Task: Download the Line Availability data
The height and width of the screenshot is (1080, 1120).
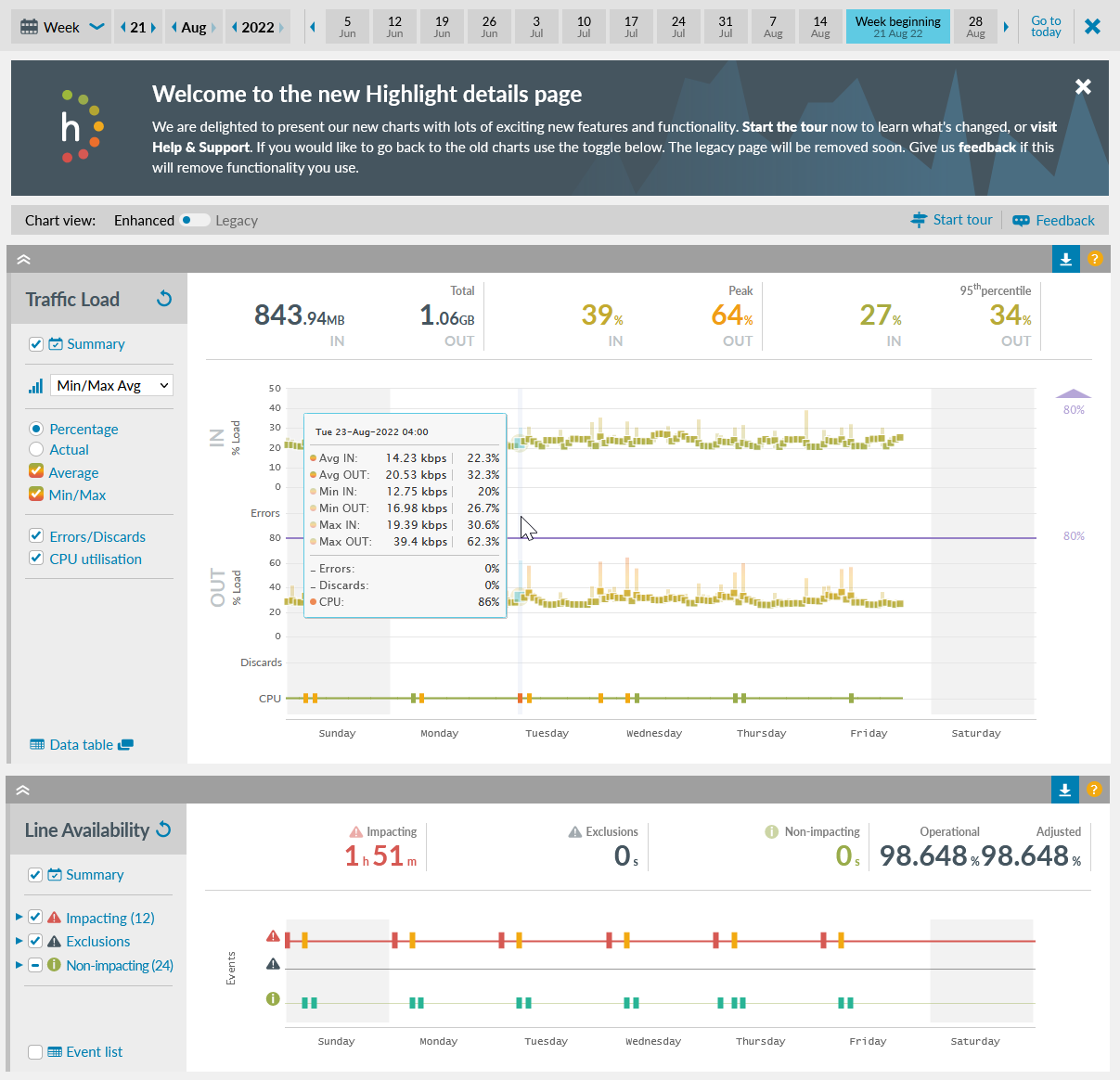Action: click(1065, 790)
